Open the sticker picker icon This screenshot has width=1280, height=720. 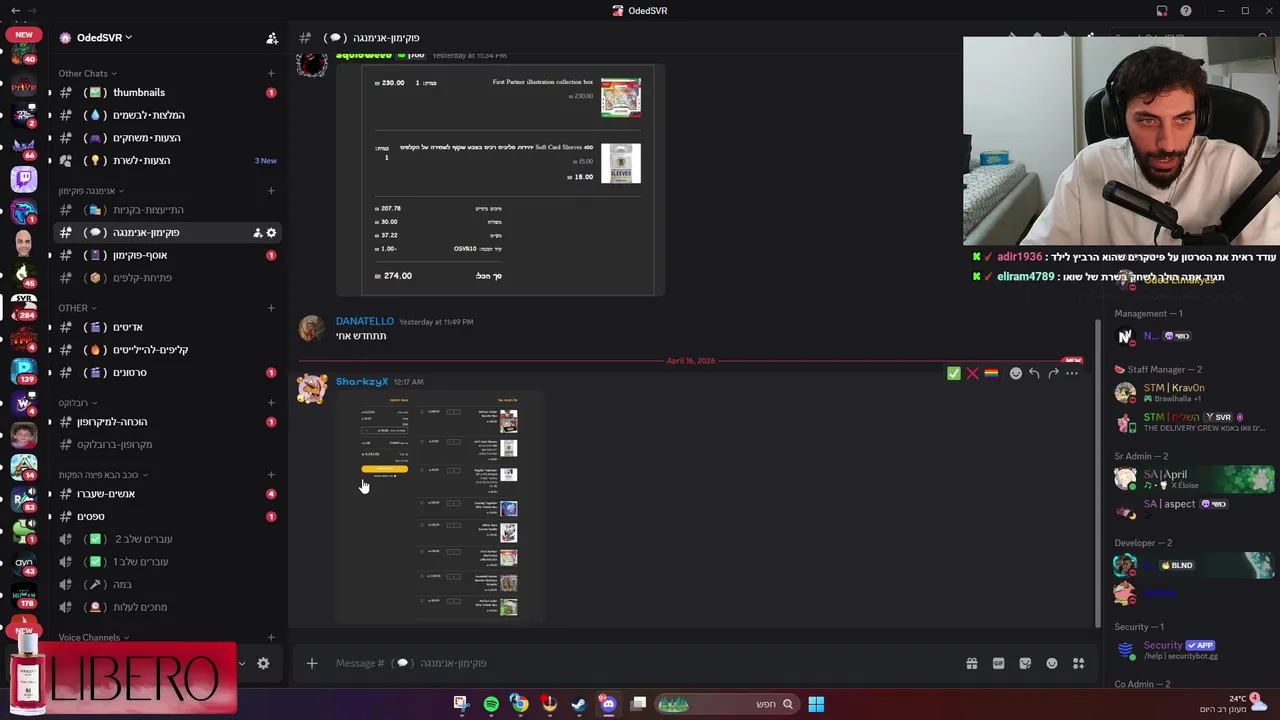1025,663
